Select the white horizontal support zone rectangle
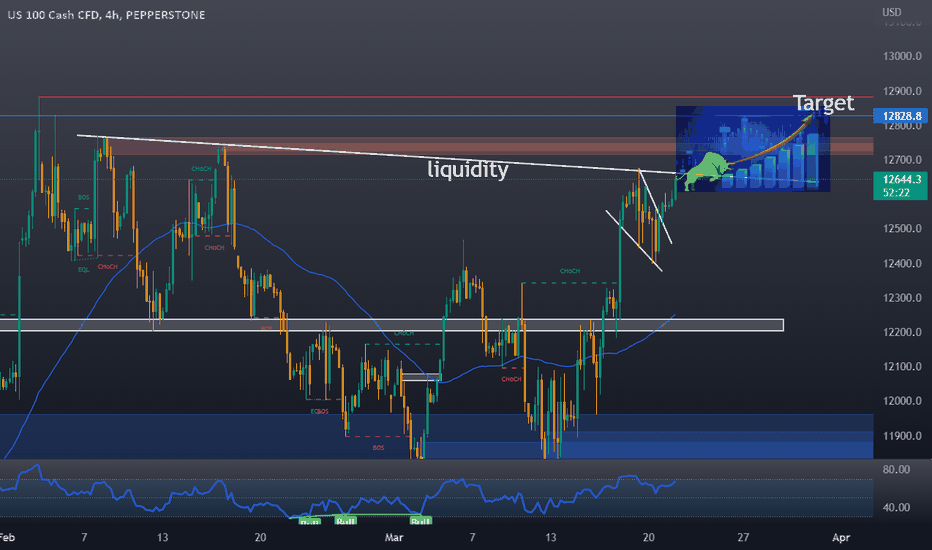Screen dimensions: 932x550 pyautogui.click(x=392, y=325)
